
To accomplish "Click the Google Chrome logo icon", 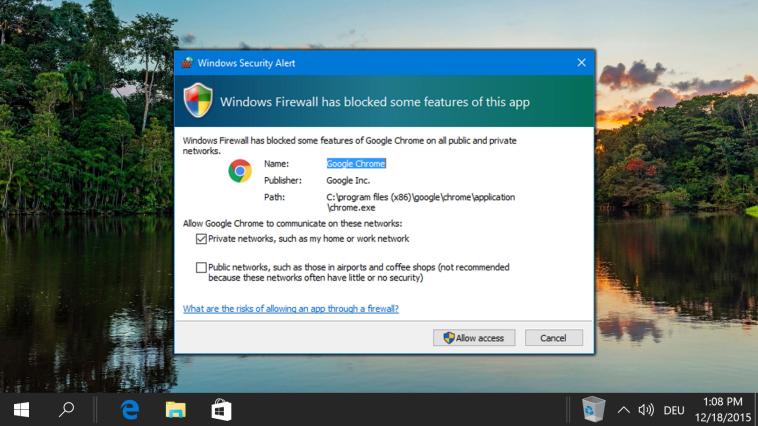I will click(x=240, y=171).
